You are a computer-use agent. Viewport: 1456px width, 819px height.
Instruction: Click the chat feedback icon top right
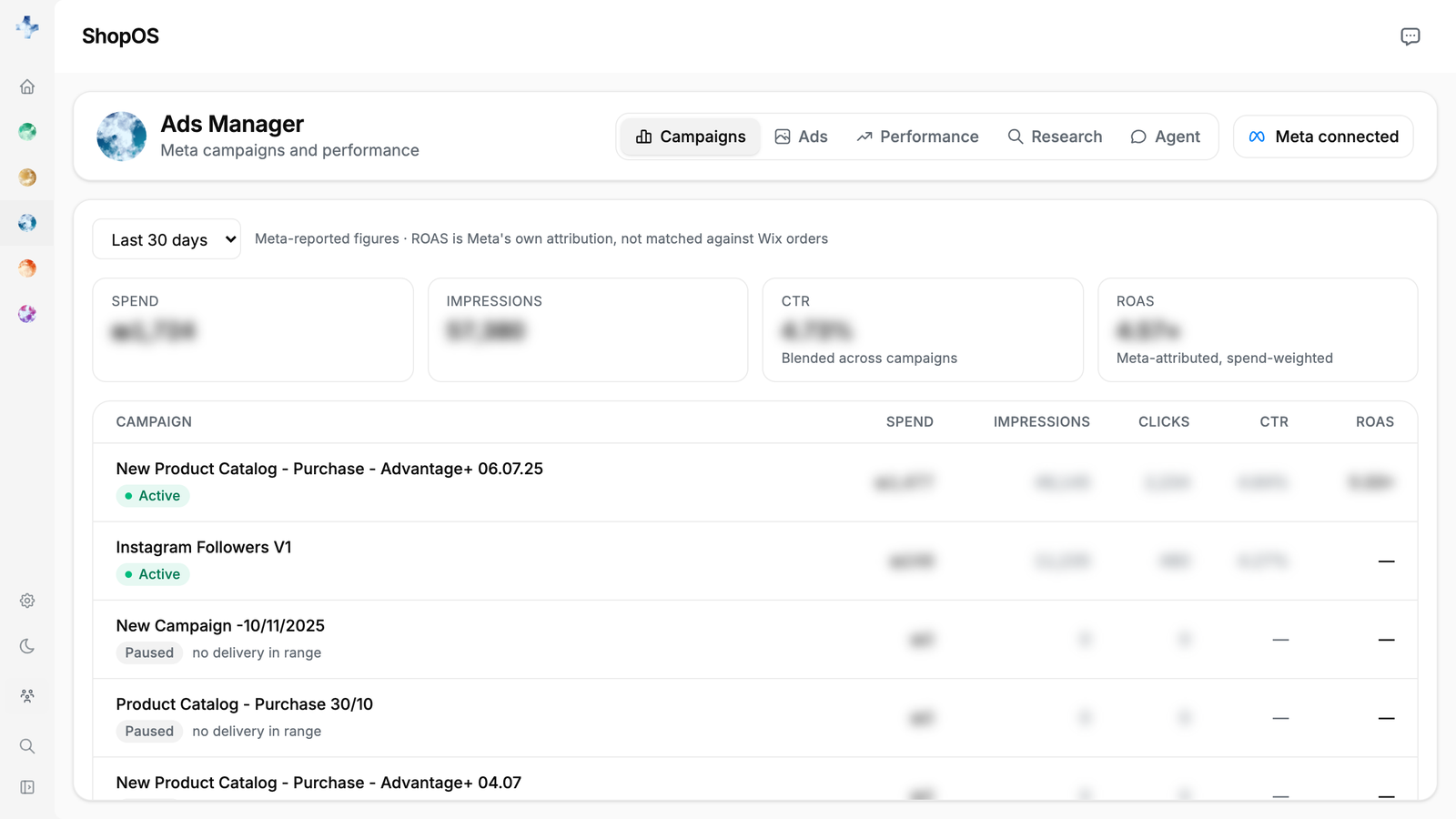(1410, 36)
